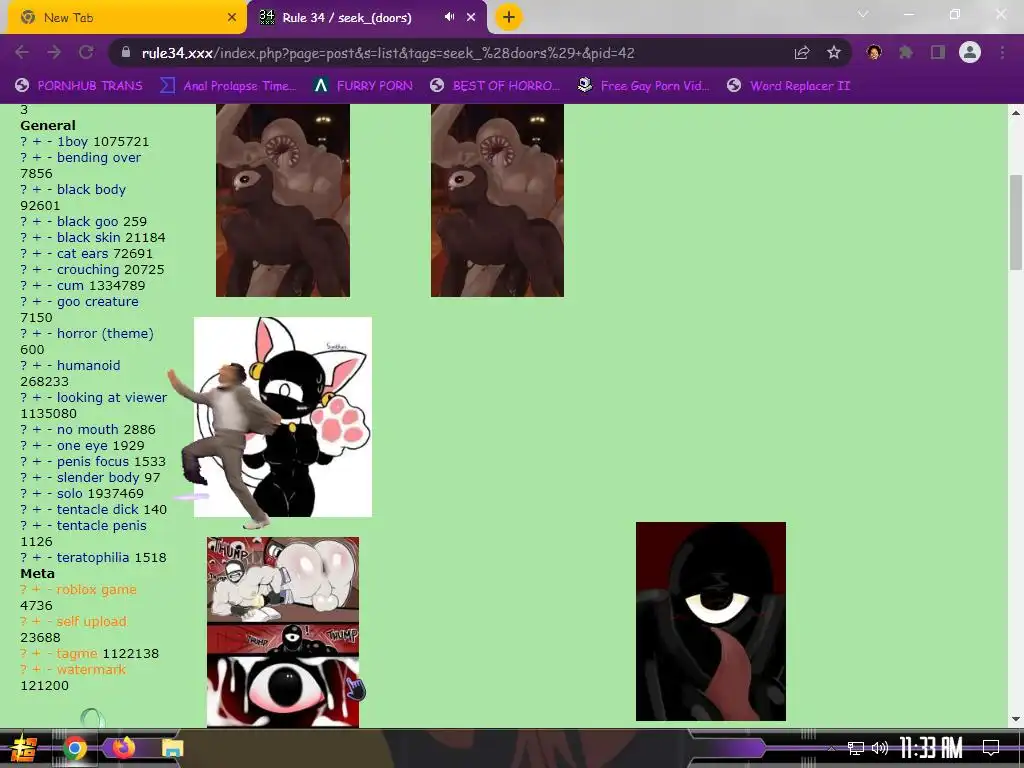This screenshot has width=1024, height=768.
Task: Click the plus link beside cat ears
Action: pyautogui.click(x=37, y=253)
